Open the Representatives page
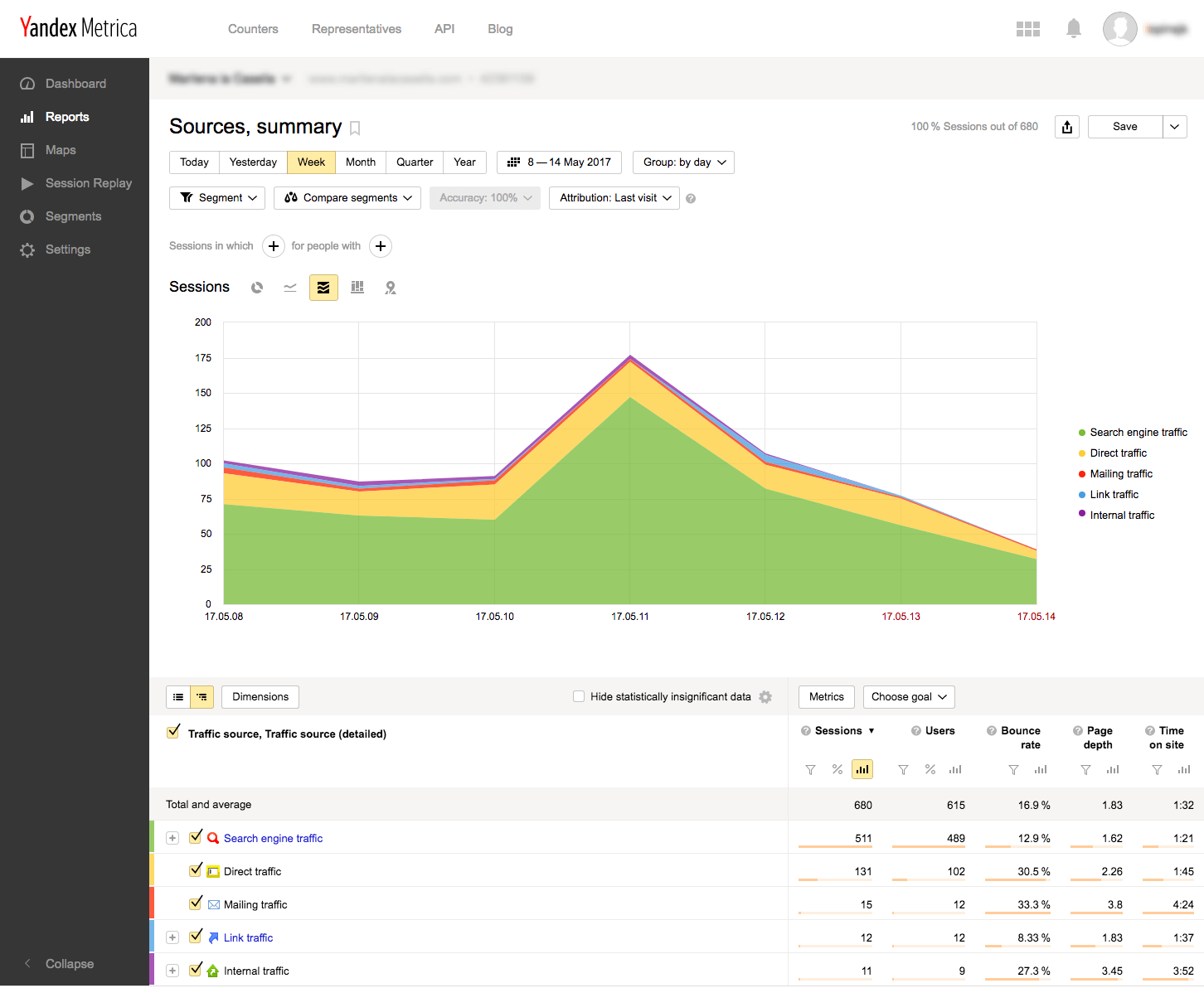The width and height of the screenshot is (1204, 988). pyautogui.click(x=357, y=29)
